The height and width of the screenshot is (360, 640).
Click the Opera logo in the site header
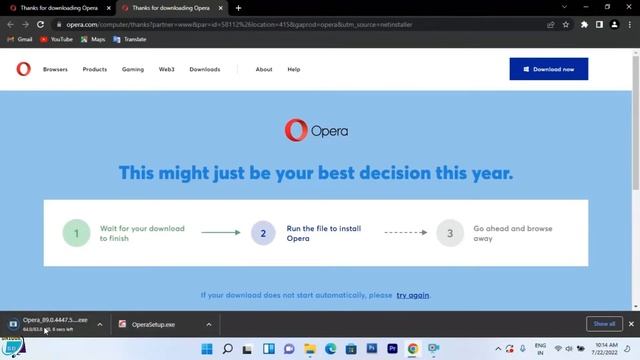click(23, 69)
